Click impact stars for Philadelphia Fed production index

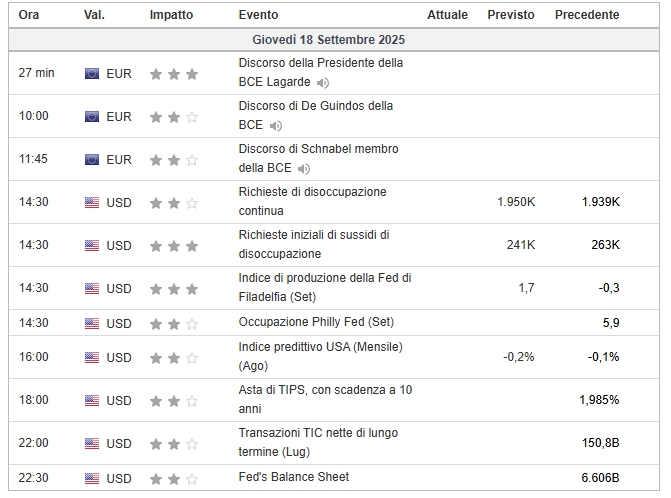(x=174, y=288)
